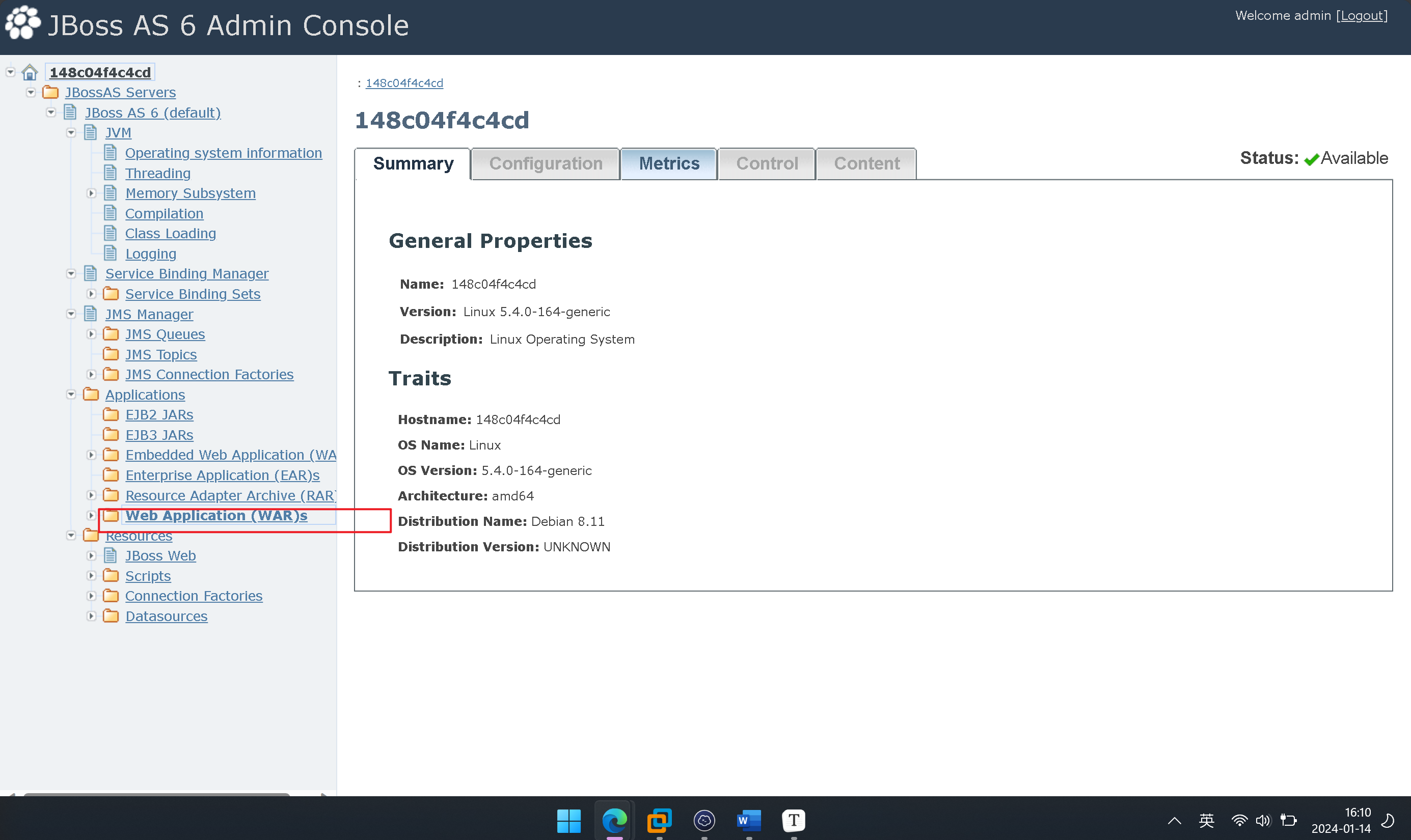Click the Applications folder icon
1411x840 pixels.
click(x=91, y=395)
